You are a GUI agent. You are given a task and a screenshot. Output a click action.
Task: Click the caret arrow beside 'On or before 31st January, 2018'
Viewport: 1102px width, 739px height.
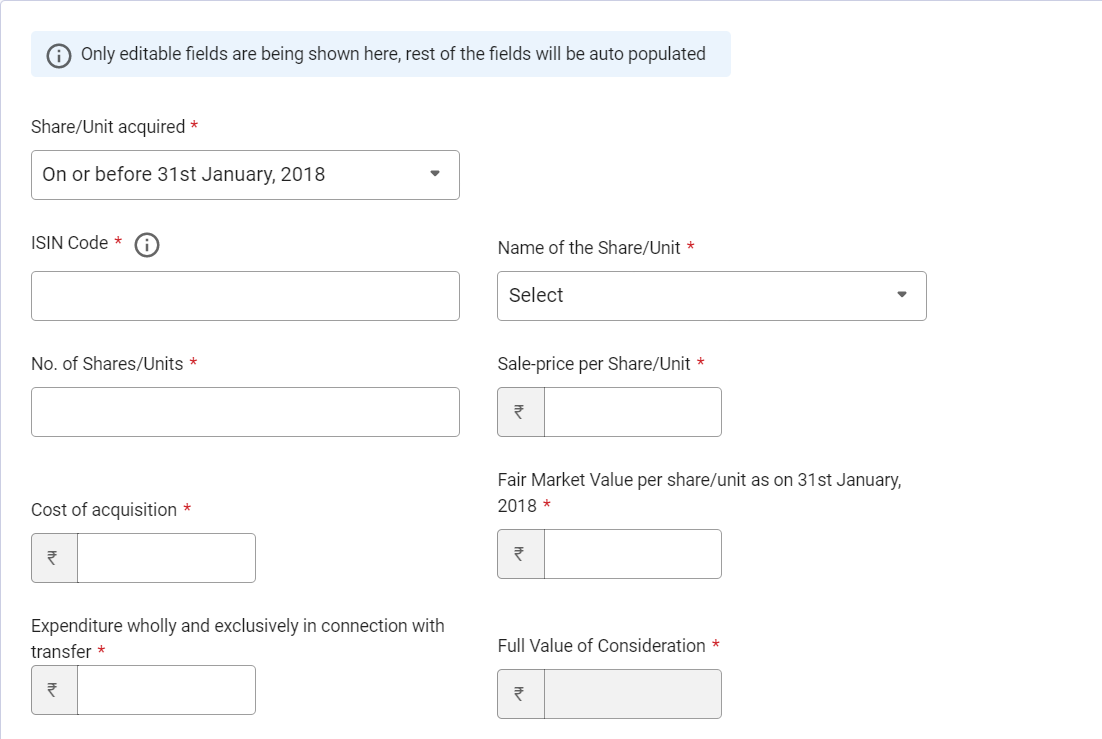pyautogui.click(x=435, y=174)
